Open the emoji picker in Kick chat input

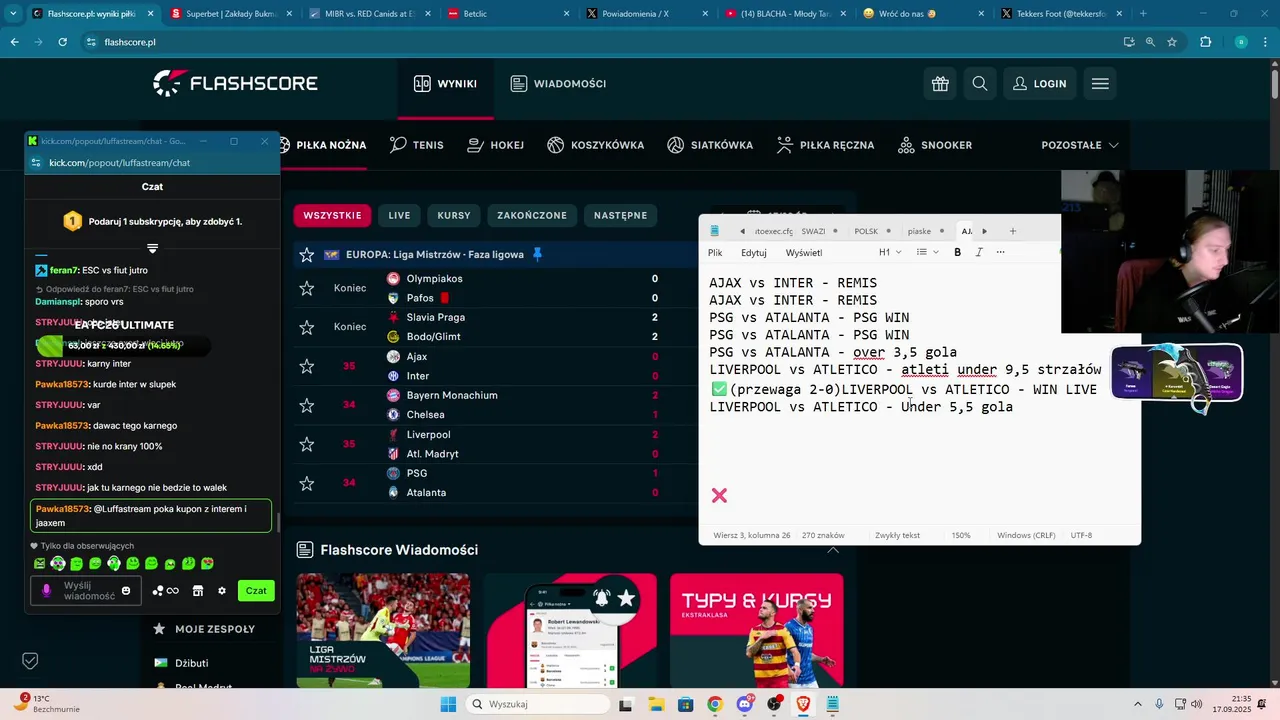click(x=126, y=591)
